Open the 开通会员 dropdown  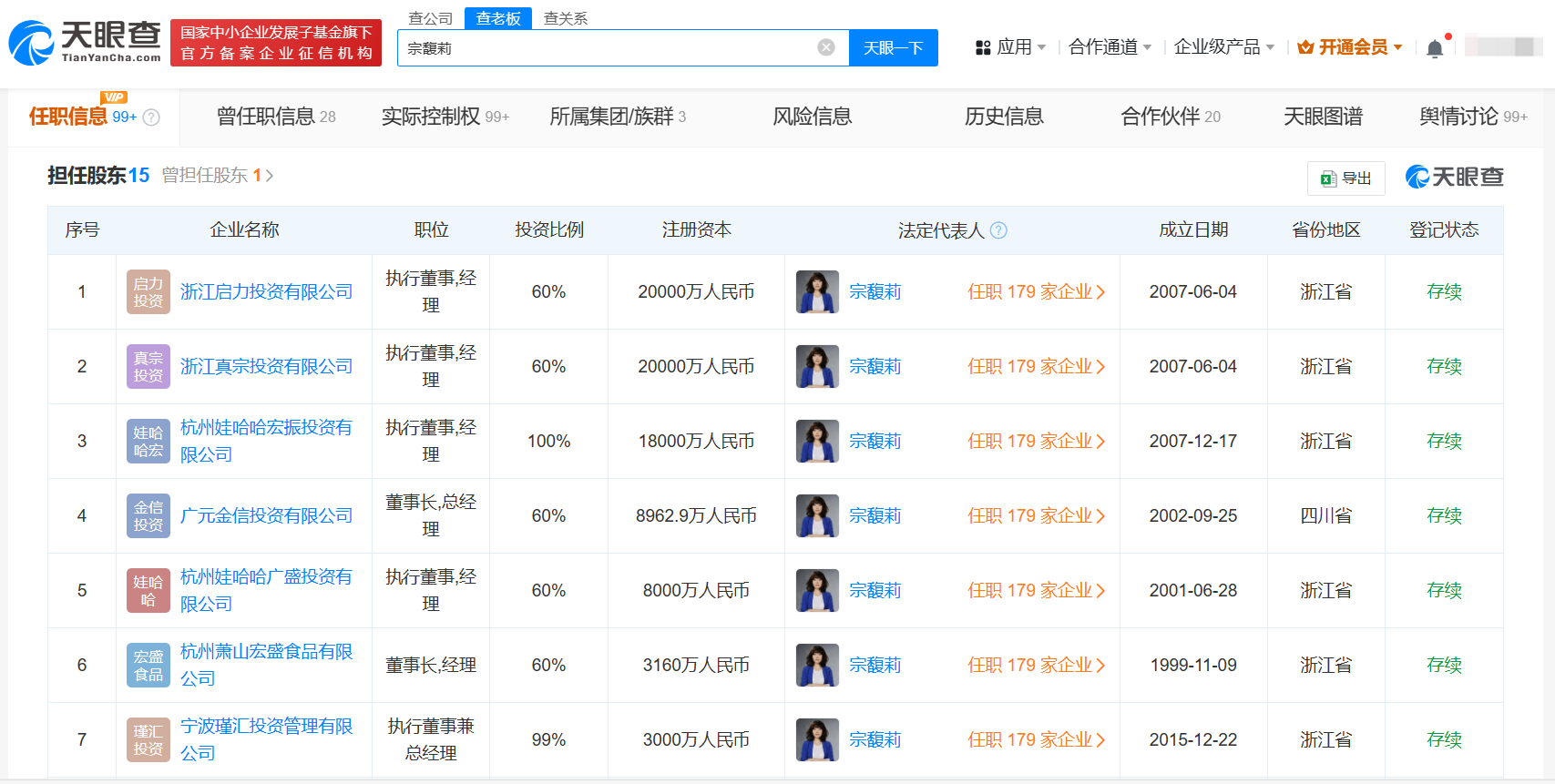pyautogui.click(x=1350, y=47)
